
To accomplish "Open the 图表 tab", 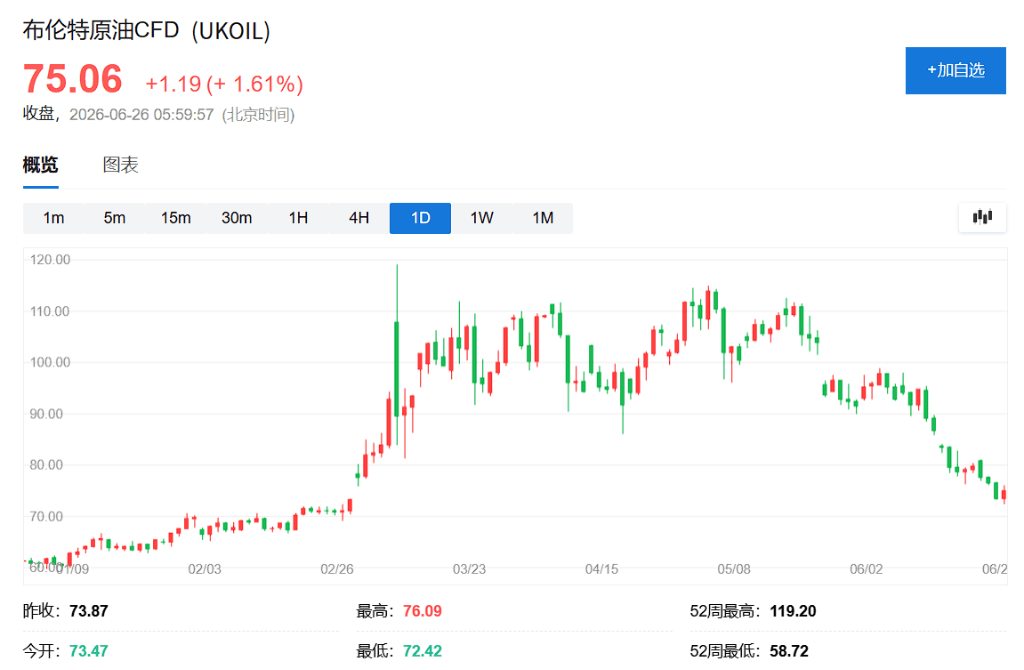I will click(x=120, y=165).
